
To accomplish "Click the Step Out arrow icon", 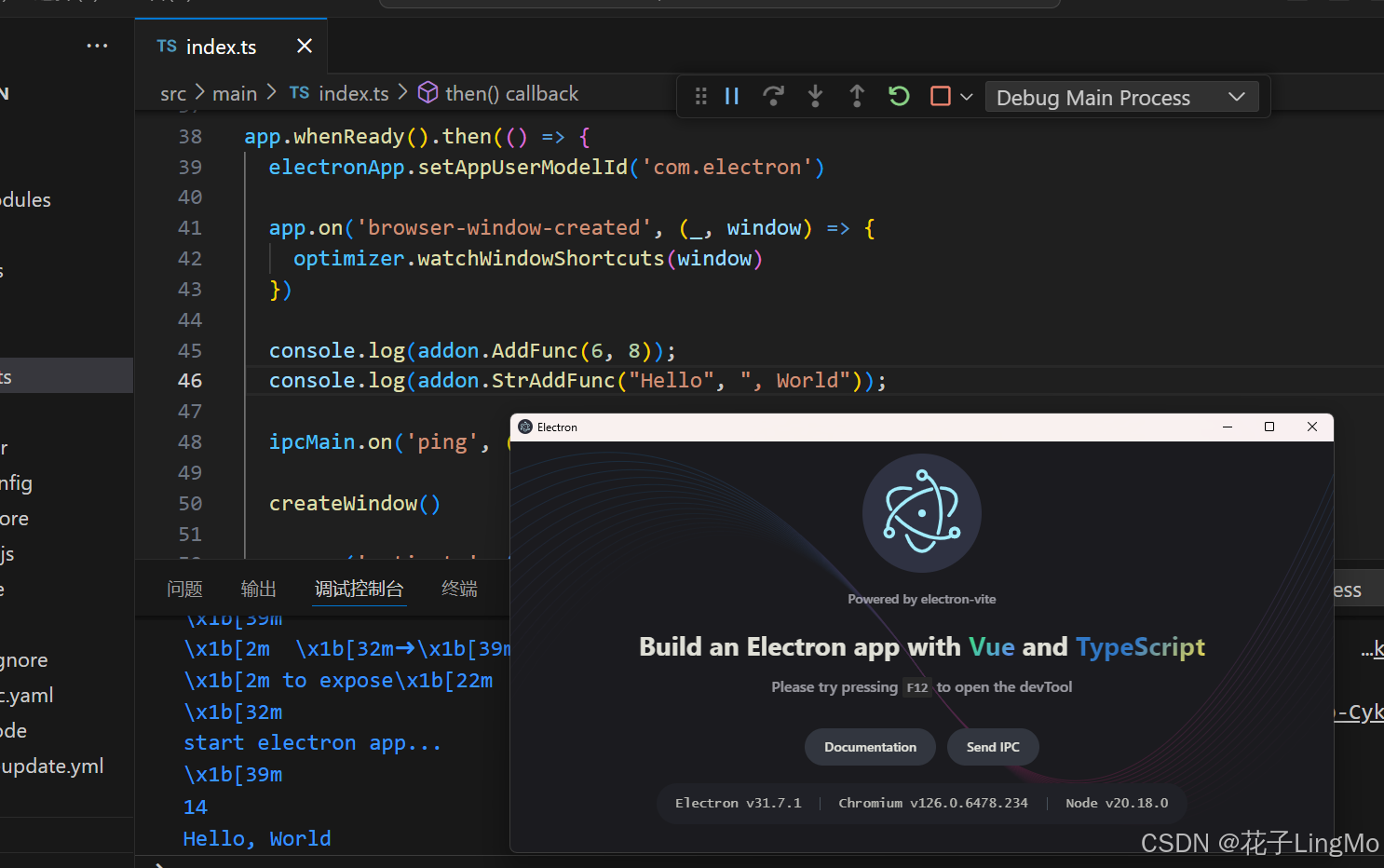I will (857, 96).
